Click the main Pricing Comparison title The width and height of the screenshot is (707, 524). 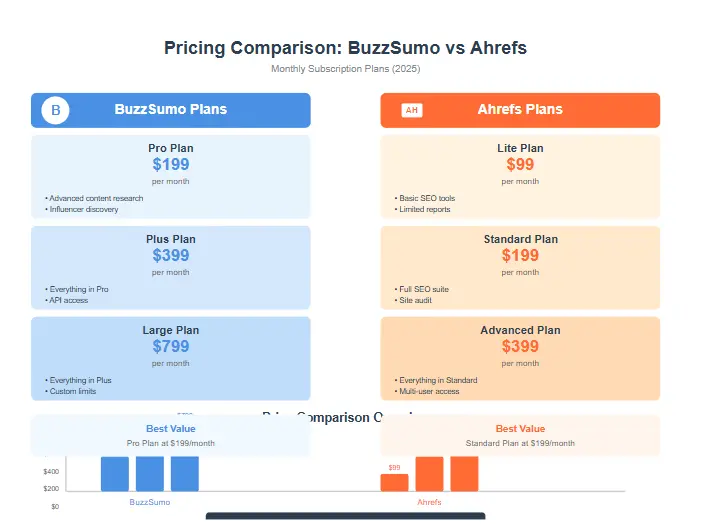tap(345, 48)
